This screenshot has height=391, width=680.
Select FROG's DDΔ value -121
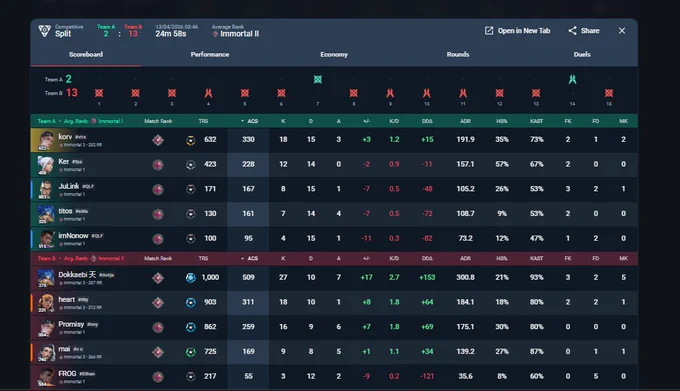pyautogui.click(x=427, y=376)
